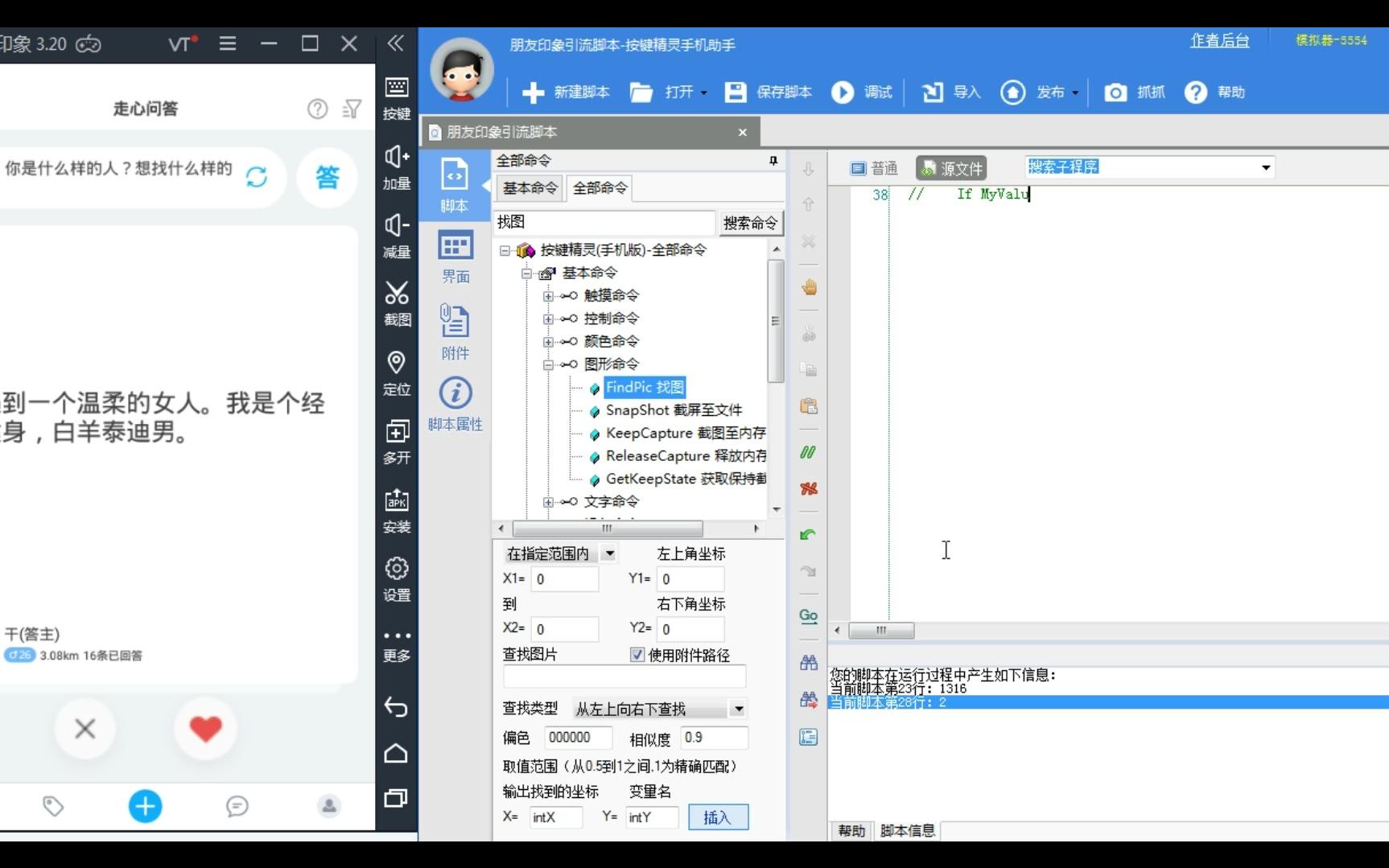Select SnapShot 截屏至文件 command
This screenshot has width=1389, height=868.
click(674, 410)
